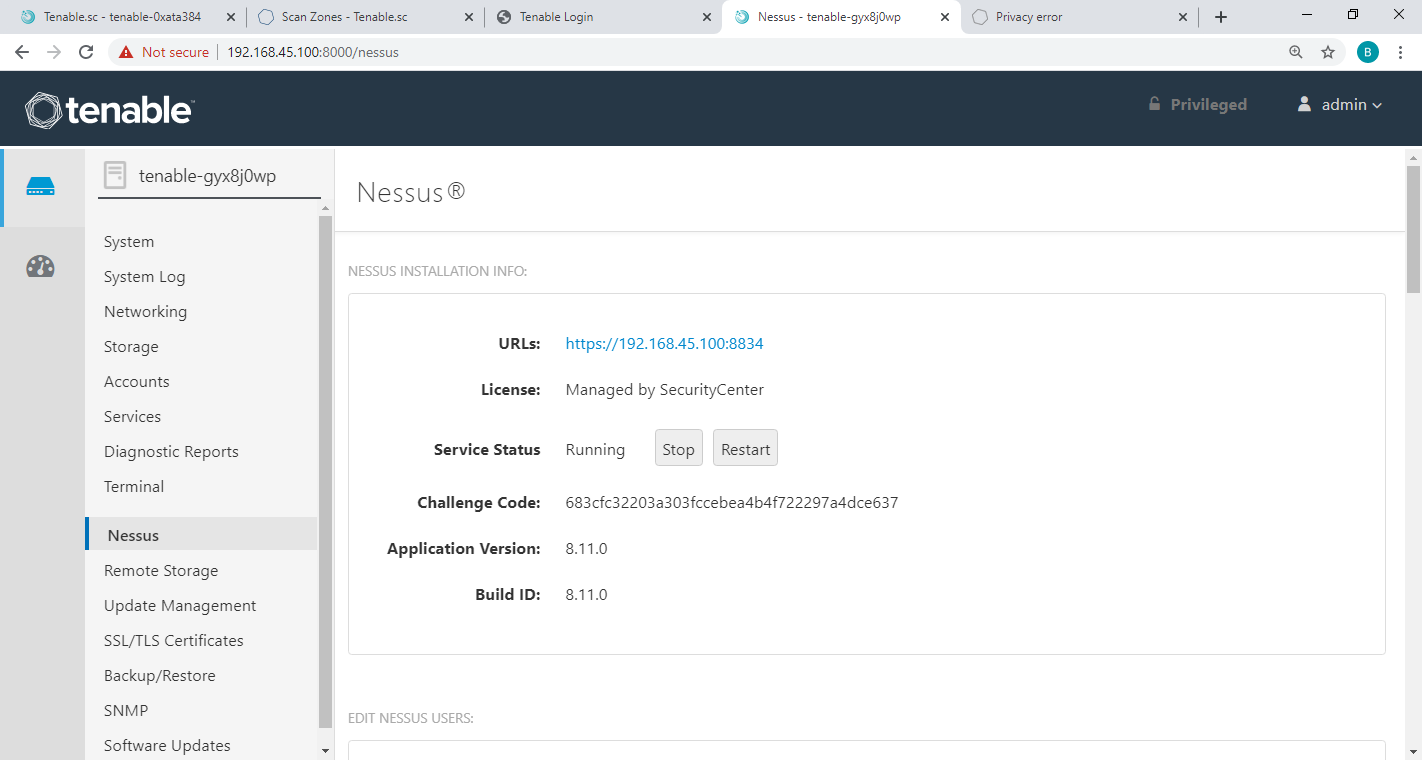Expand the admin user dropdown
1422x760 pixels.
(1377, 105)
